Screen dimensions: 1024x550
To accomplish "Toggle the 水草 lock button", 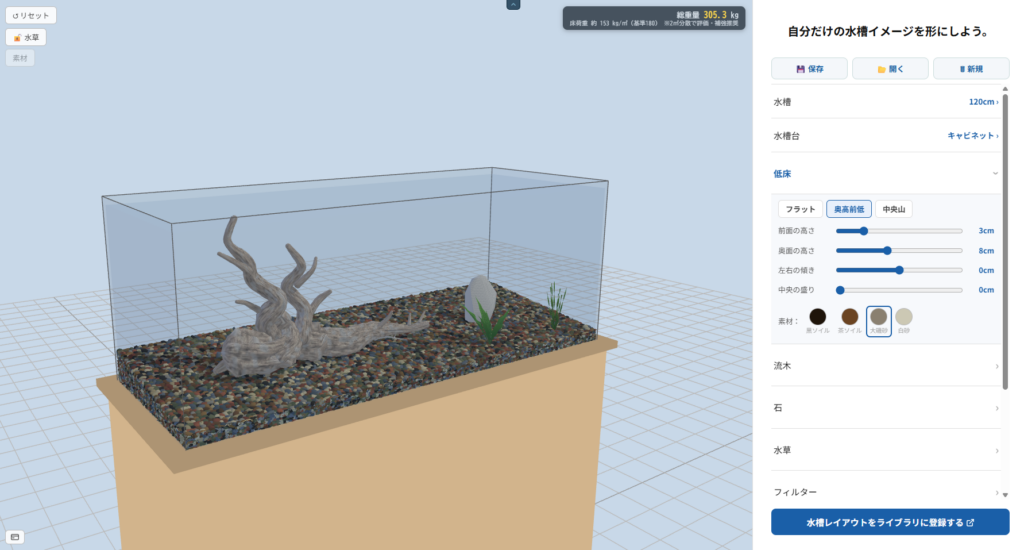I will (x=26, y=37).
